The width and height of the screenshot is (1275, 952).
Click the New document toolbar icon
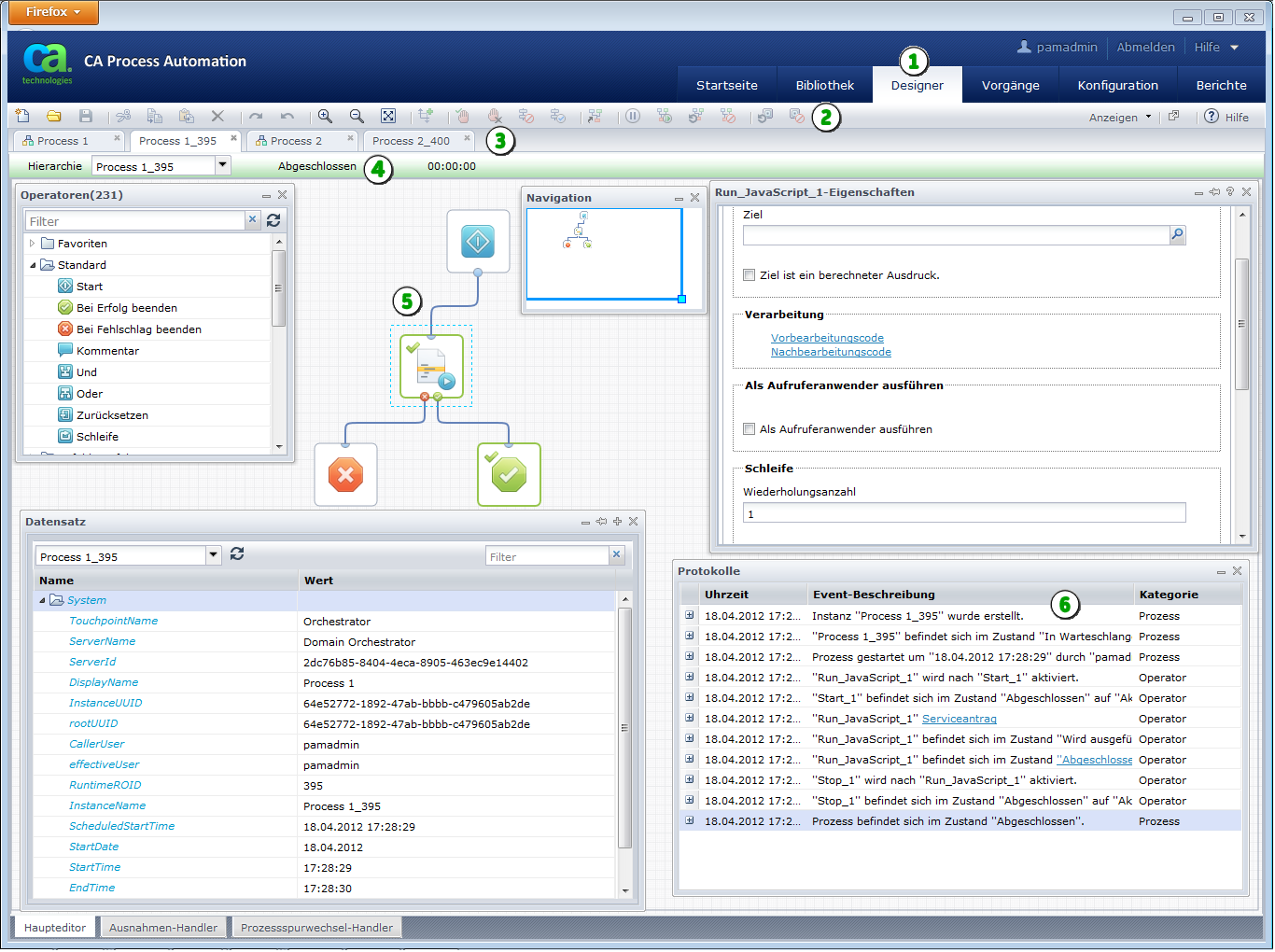point(22,117)
